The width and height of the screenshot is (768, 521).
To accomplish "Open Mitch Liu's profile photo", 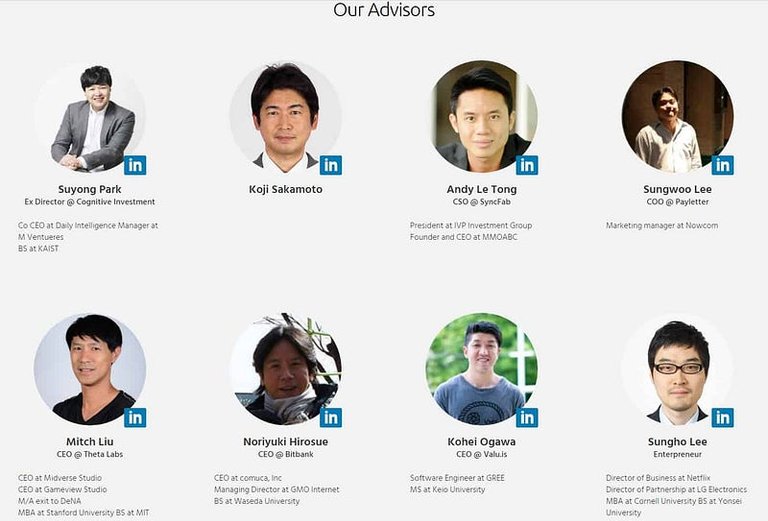I will point(89,369).
